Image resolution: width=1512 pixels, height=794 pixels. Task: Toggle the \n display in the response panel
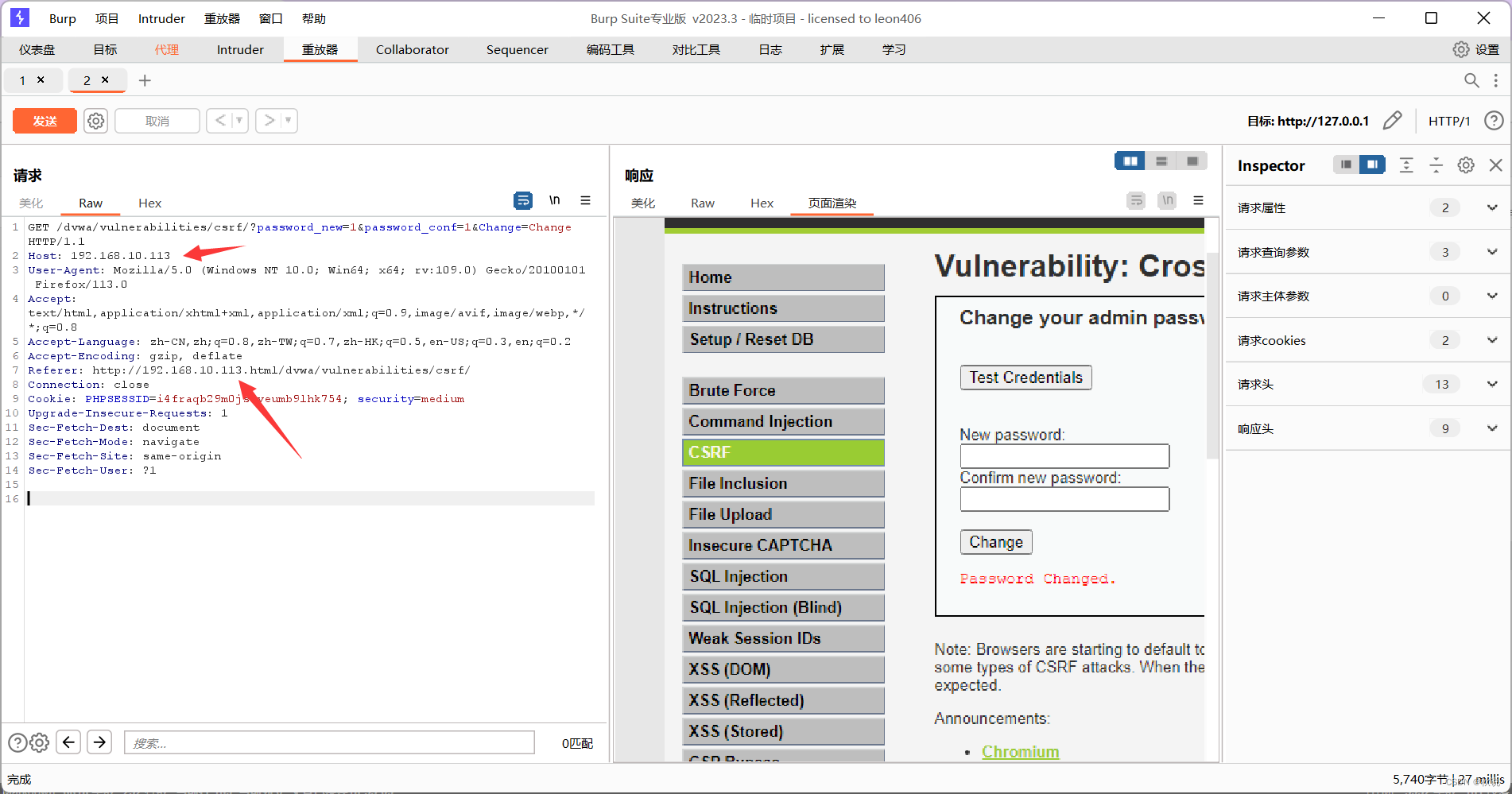click(x=1167, y=200)
